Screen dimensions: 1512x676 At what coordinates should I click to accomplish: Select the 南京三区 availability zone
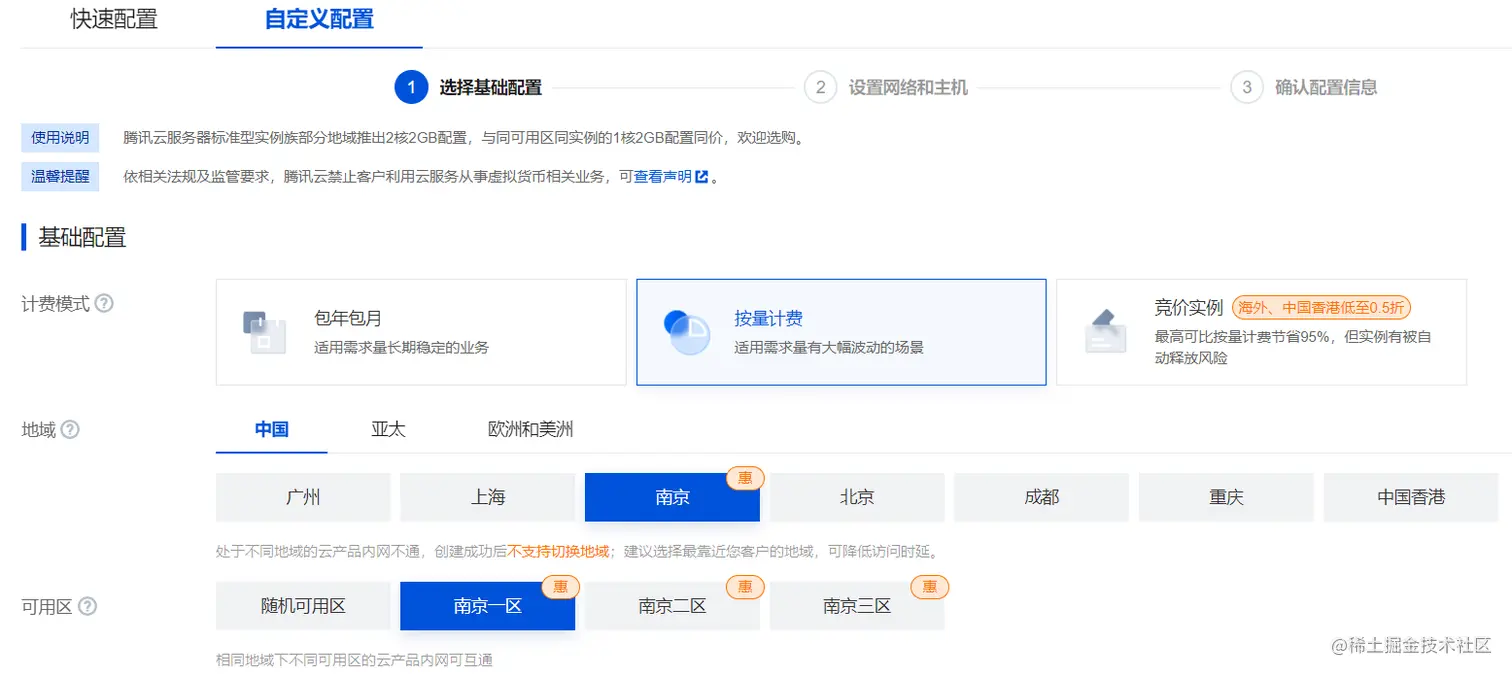pos(857,606)
